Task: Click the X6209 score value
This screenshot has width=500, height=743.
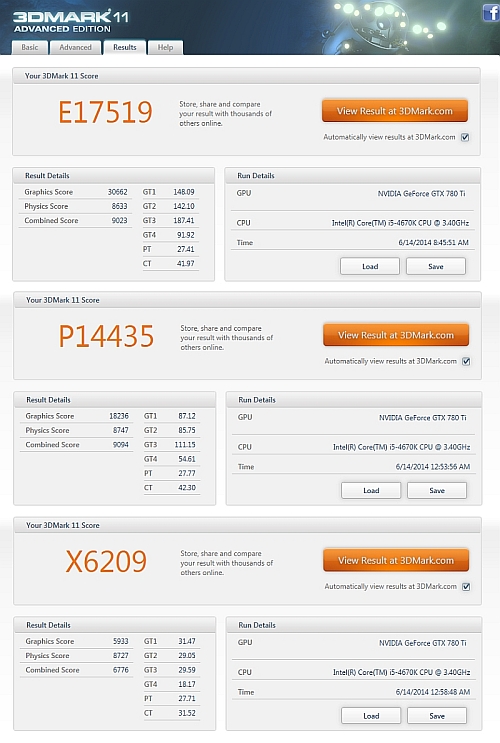Action: pos(106,562)
